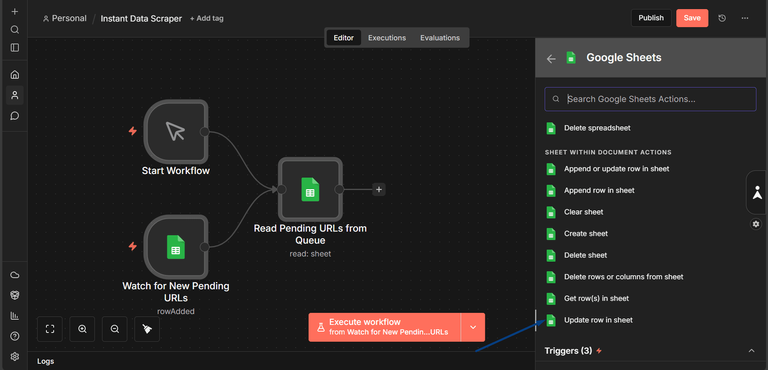The height and width of the screenshot is (370, 768).
Task: Open the Logs panel bar
Action: (x=281, y=361)
